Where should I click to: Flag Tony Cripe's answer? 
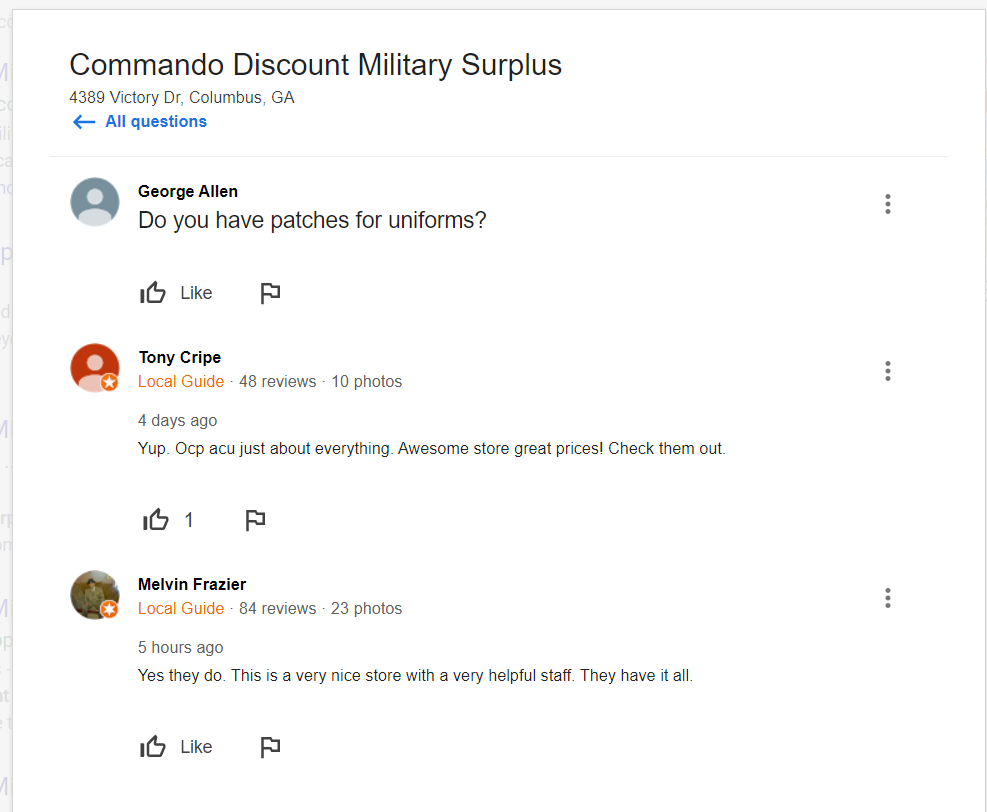click(x=255, y=520)
